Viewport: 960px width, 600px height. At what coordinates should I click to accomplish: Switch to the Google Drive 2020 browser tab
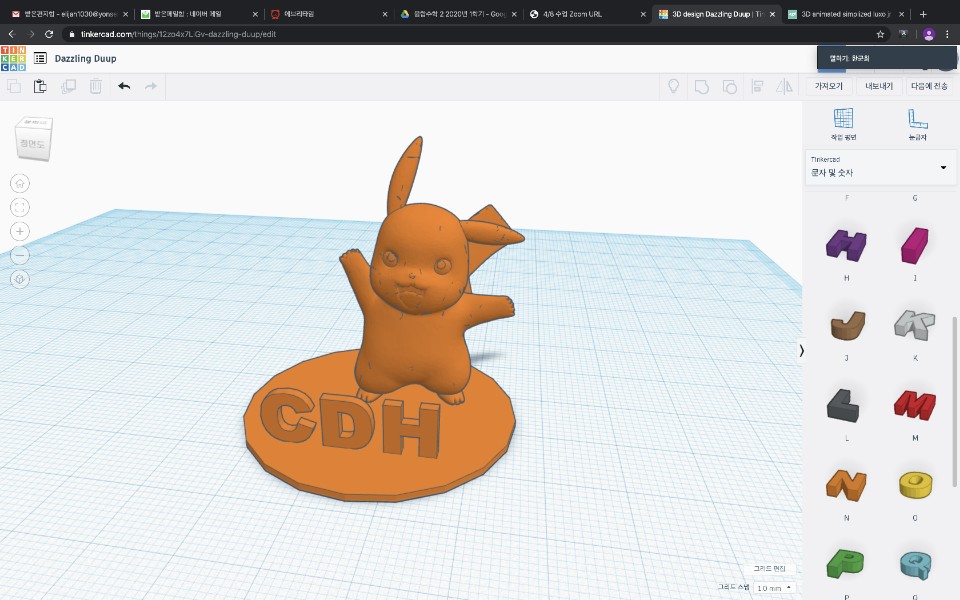[458, 14]
